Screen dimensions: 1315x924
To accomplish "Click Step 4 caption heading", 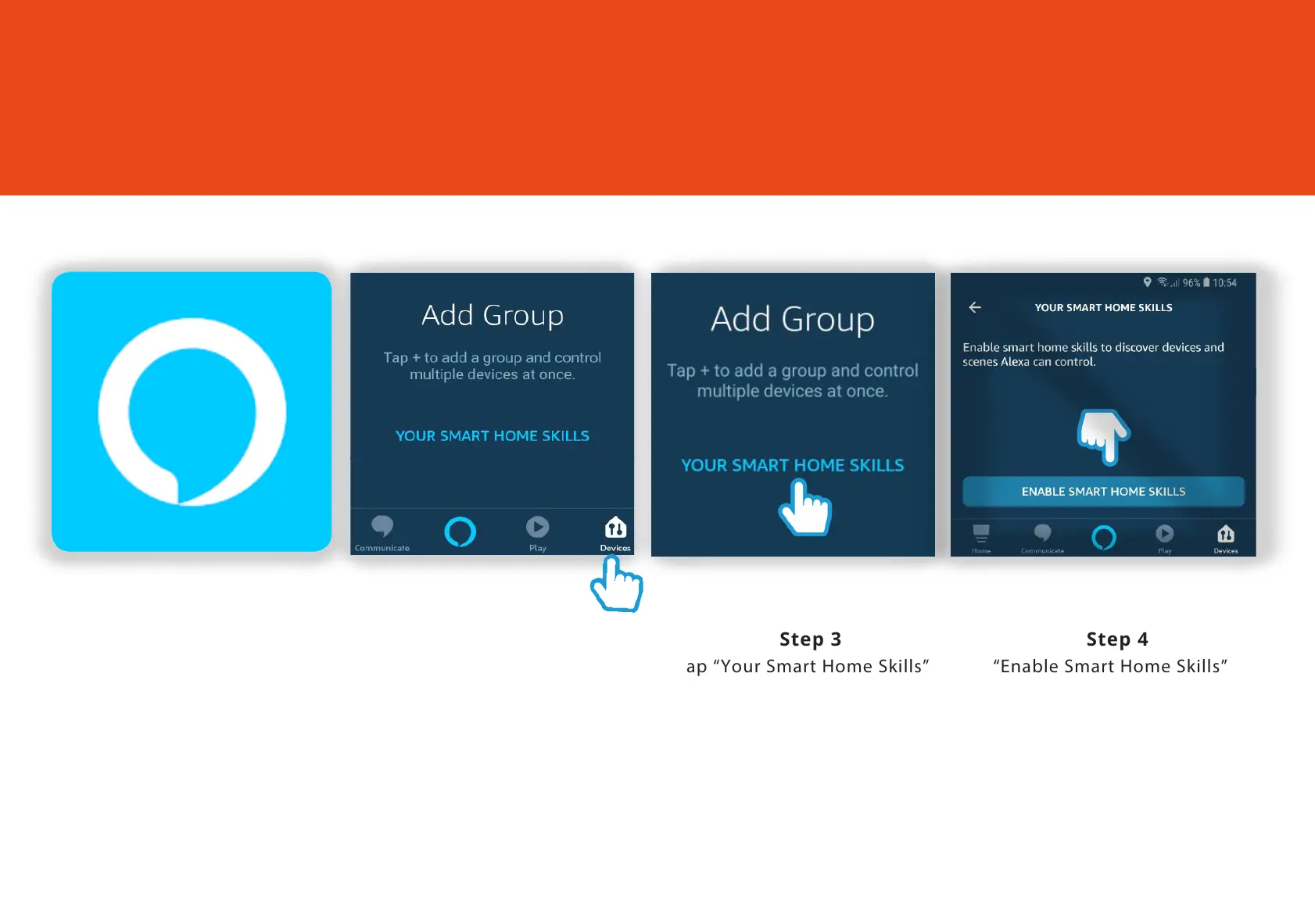I will 1117,639.
